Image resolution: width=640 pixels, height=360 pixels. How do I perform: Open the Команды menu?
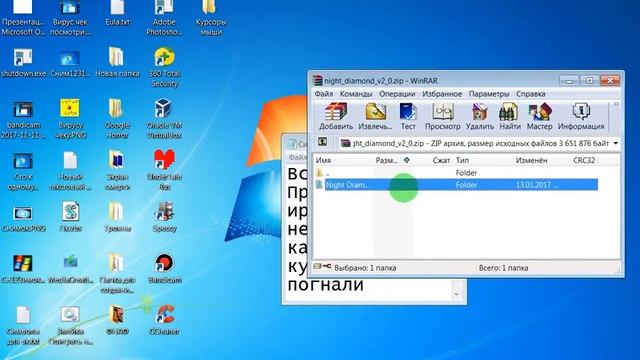coord(356,94)
